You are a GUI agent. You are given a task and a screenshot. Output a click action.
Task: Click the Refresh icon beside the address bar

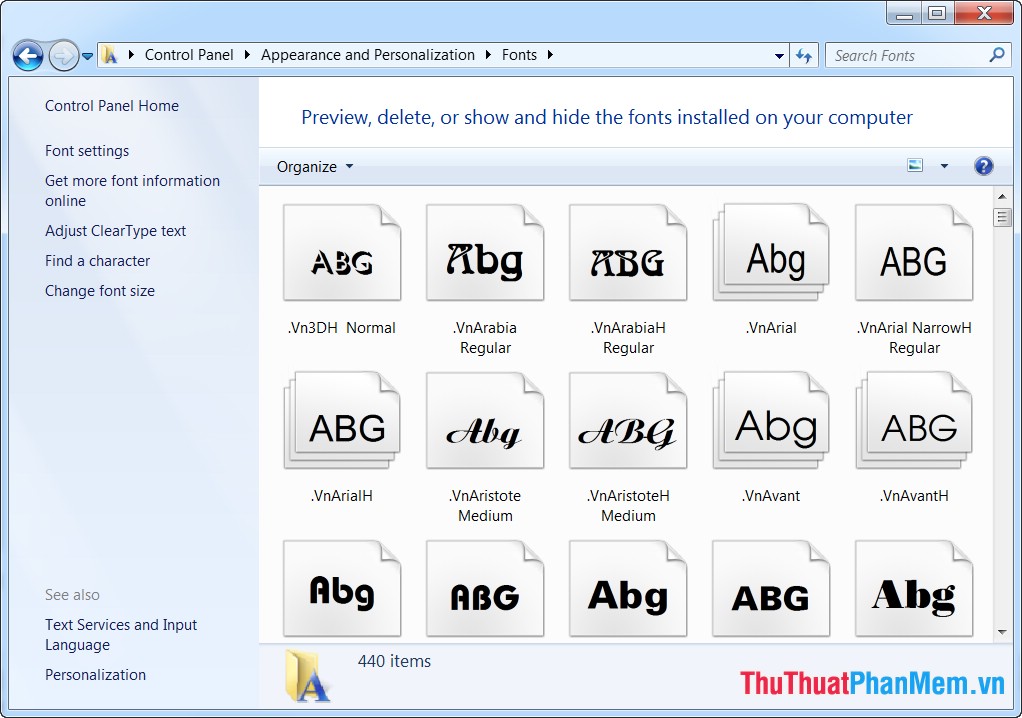804,55
